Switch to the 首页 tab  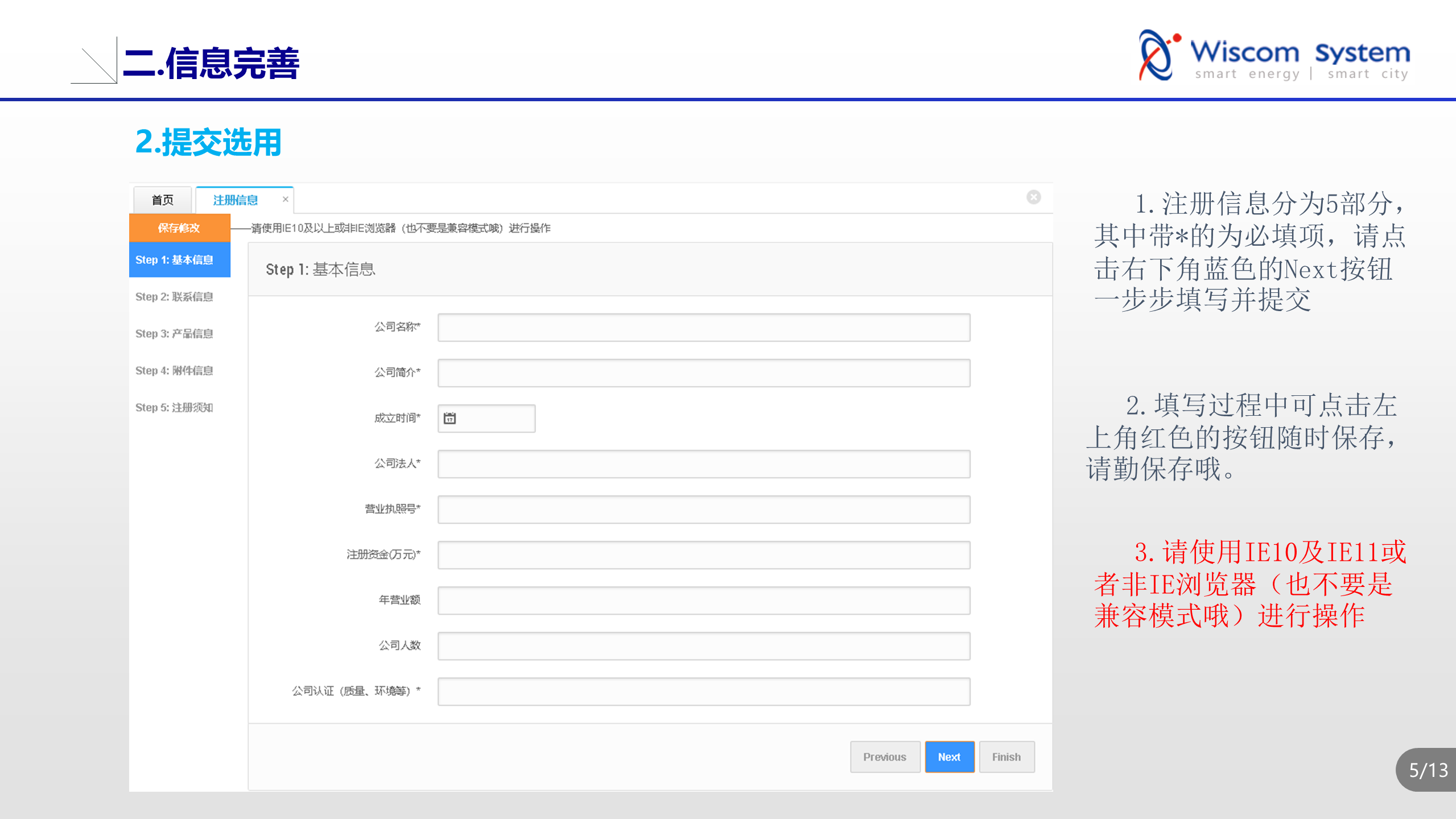click(x=162, y=200)
